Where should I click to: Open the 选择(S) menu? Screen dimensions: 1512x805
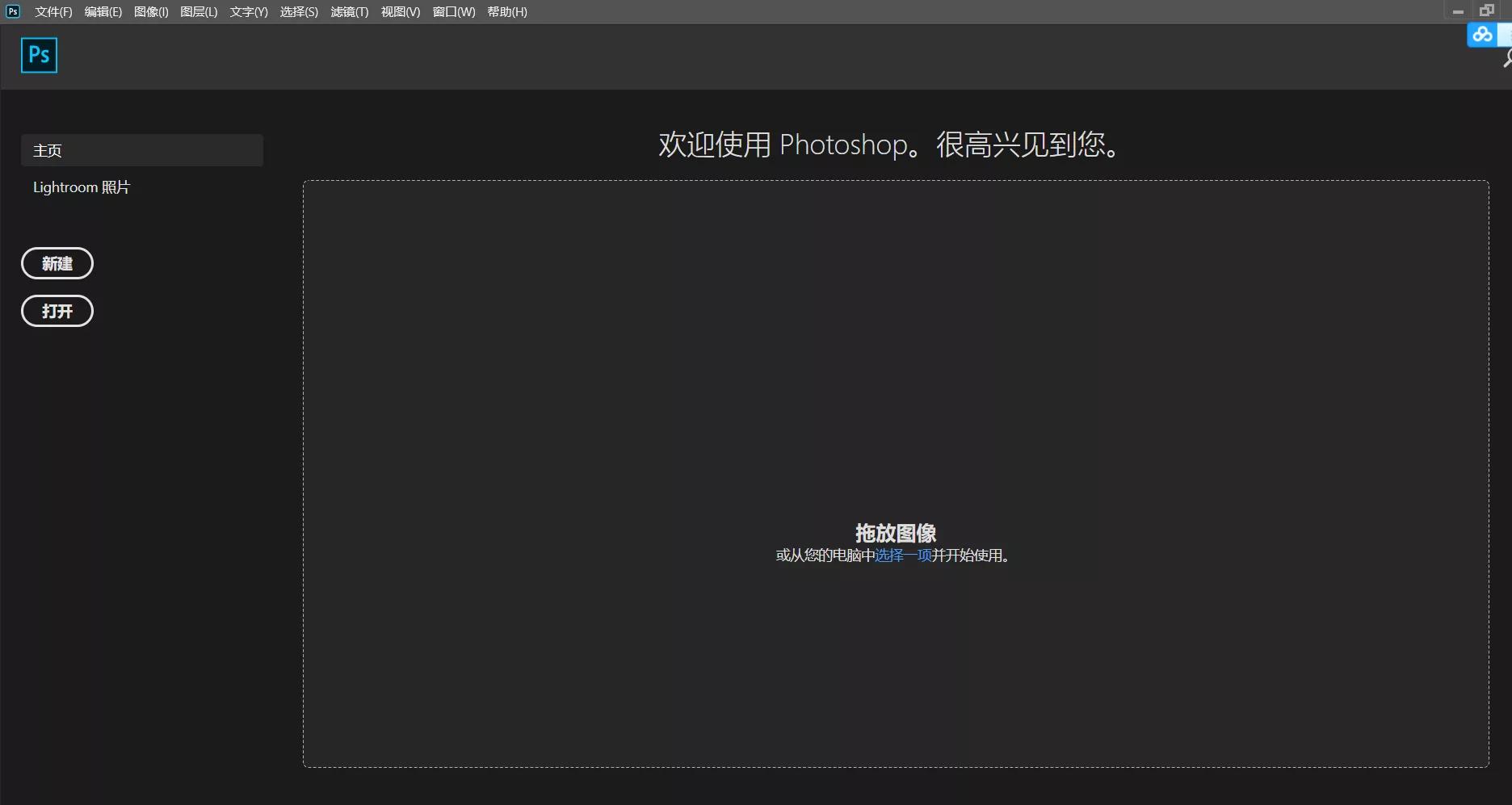(x=299, y=12)
